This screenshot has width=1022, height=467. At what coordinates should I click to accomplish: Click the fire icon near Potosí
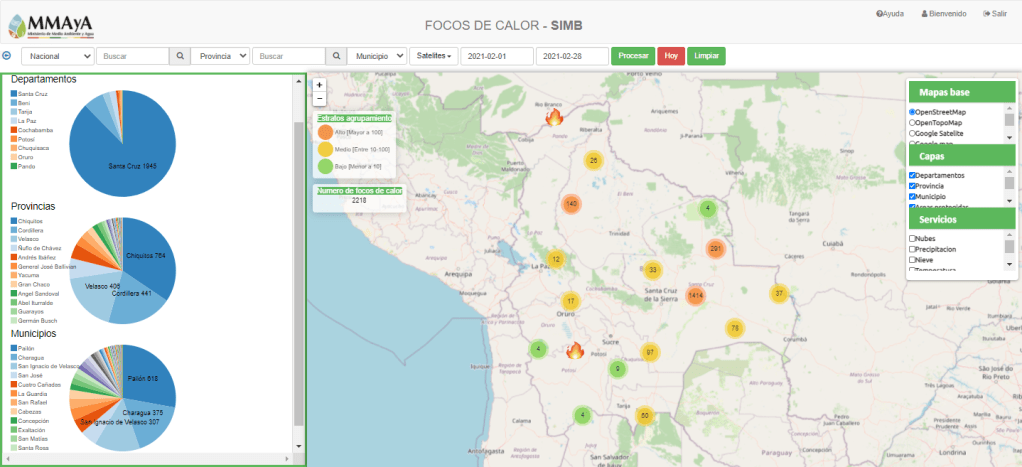tap(574, 351)
